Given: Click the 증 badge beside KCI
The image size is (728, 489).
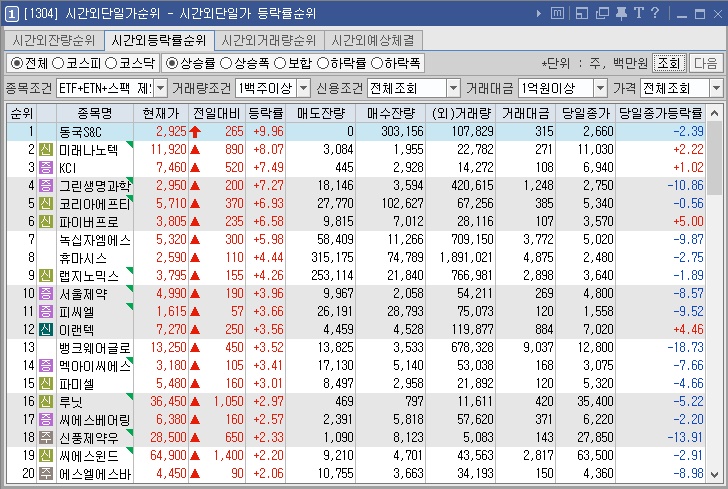Looking at the screenshot, I should [46, 167].
